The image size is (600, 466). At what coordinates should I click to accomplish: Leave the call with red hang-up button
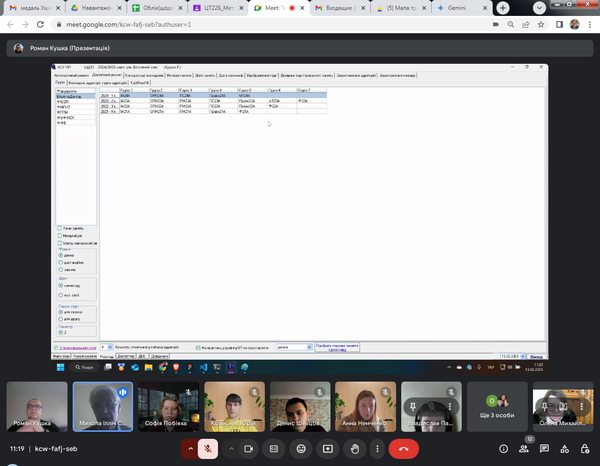coord(403,449)
